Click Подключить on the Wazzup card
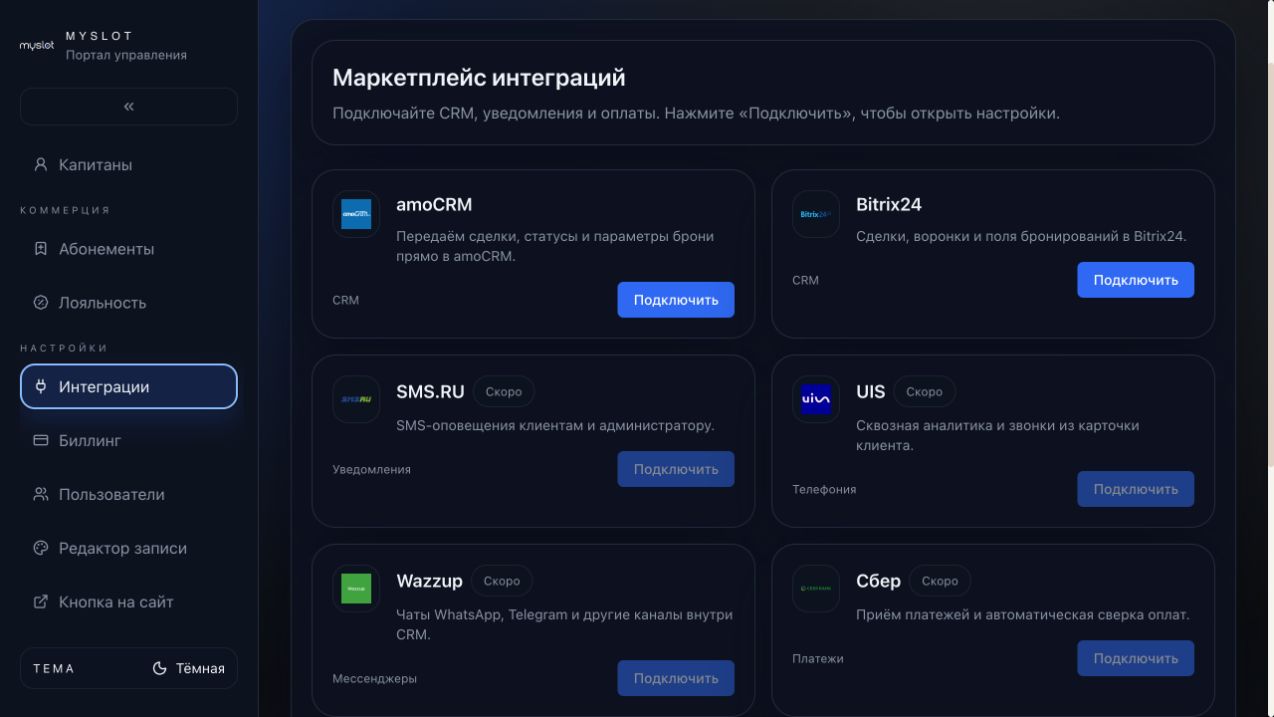The height and width of the screenshot is (717, 1274). (x=676, y=678)
